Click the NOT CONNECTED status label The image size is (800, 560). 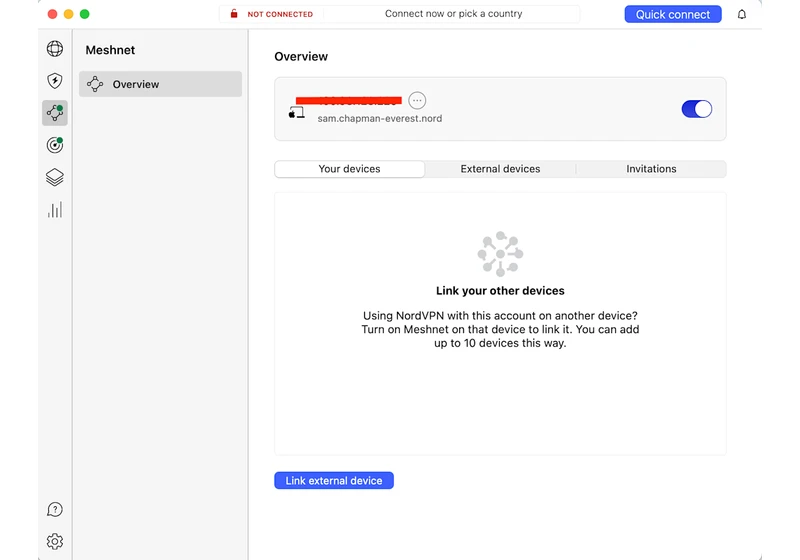click(280, 14)
